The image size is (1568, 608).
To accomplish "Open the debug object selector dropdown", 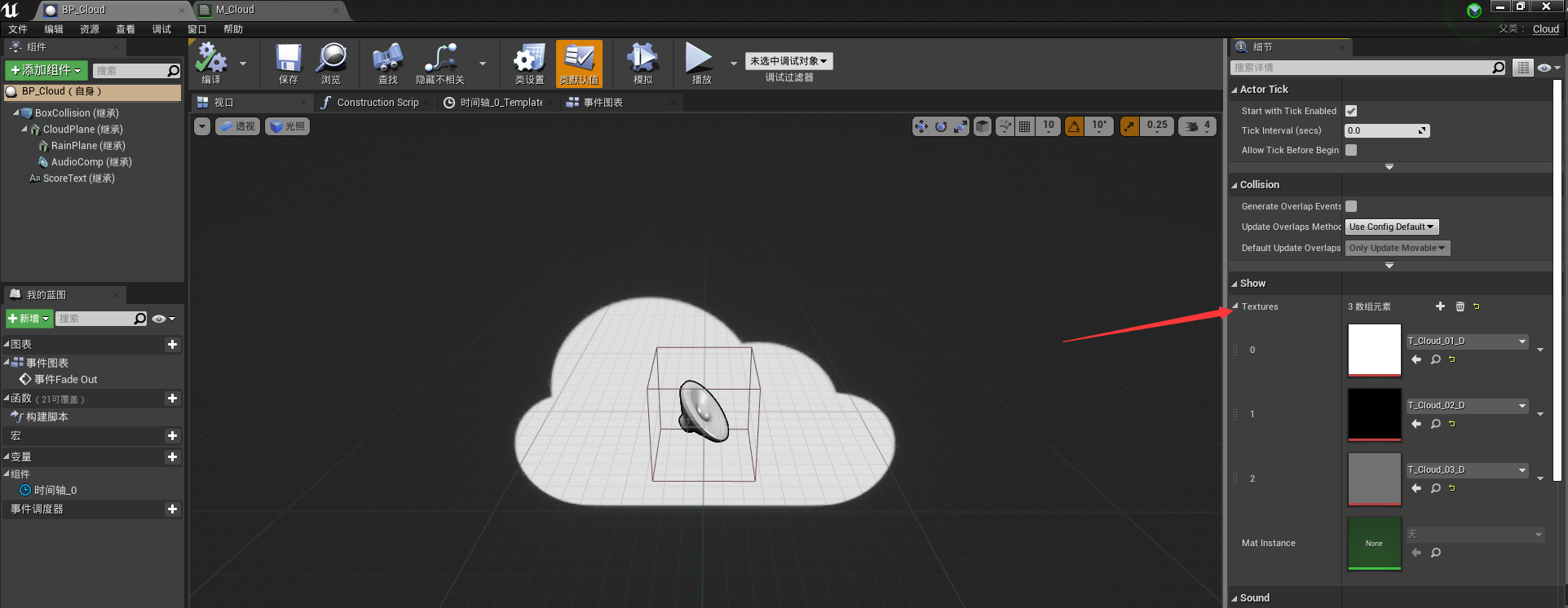I will [788, 61].
